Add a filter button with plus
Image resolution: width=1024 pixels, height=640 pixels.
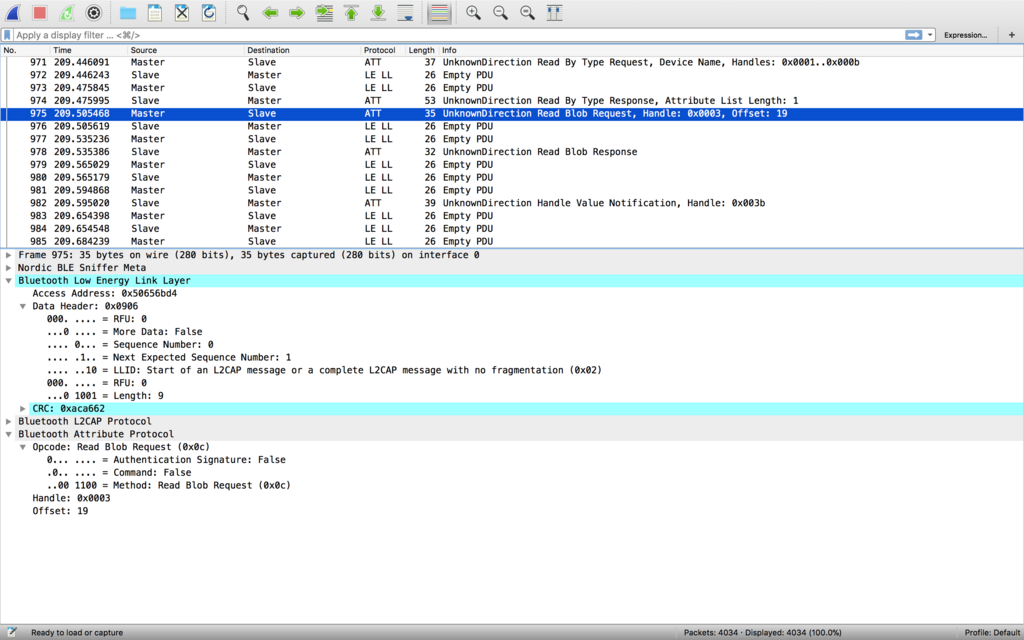(1012, 35)
